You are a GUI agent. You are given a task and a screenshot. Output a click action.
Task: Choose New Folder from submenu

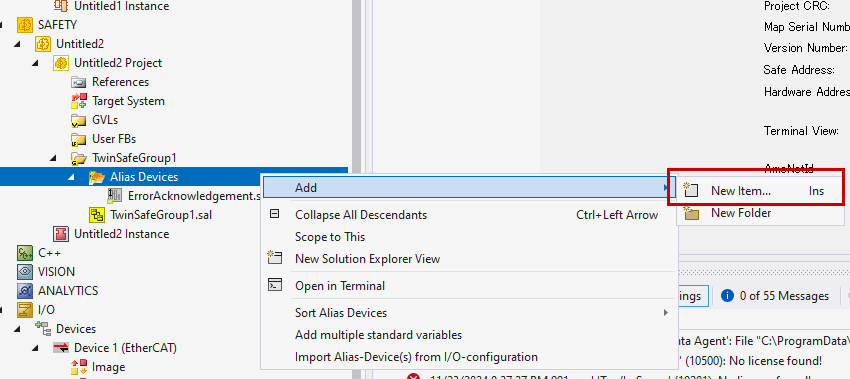click(760, 213)
